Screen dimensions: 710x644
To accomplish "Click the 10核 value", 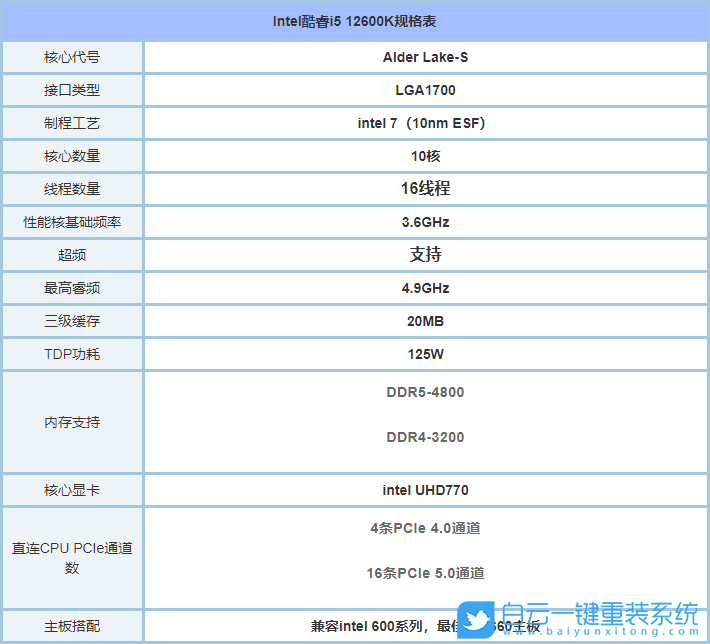I will (x=425, y=156).
